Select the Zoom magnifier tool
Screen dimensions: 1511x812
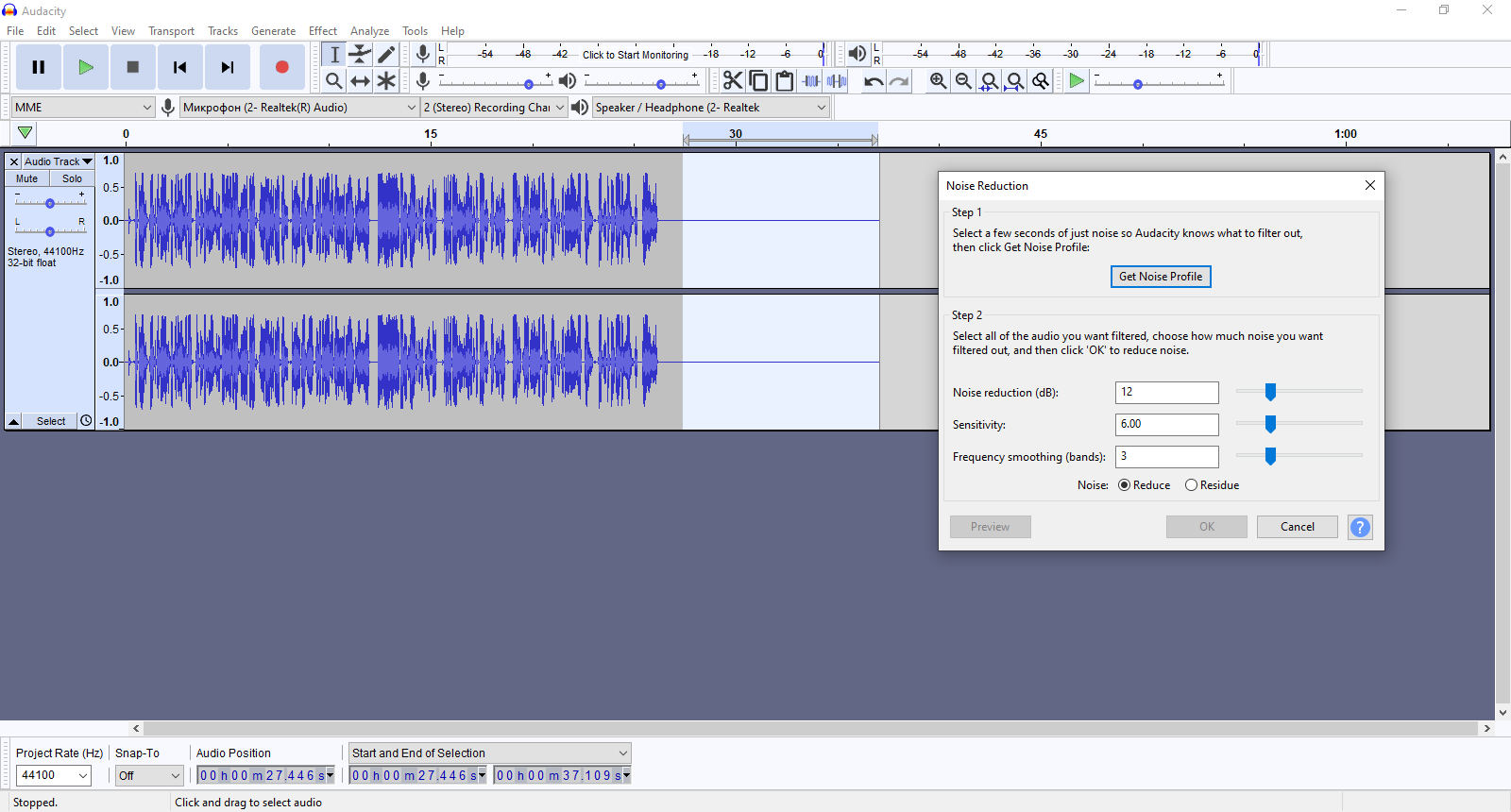point(334,81)
